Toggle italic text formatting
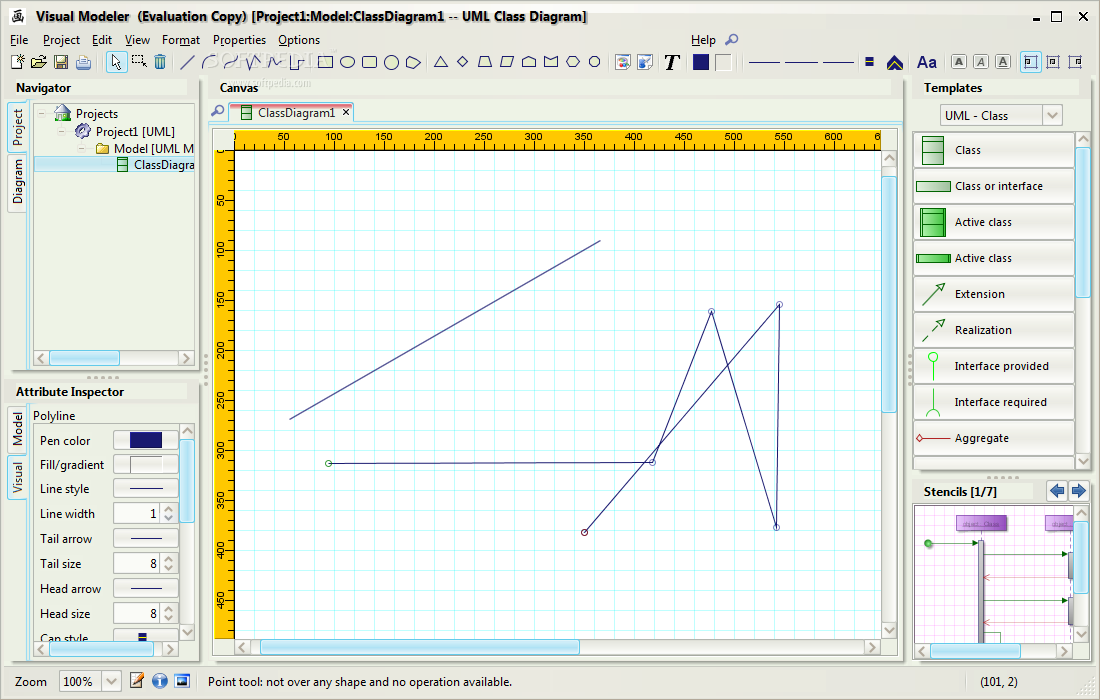The width and height of the screenshot is (1100, 700). pyautogui.click(x=981, y=62)
